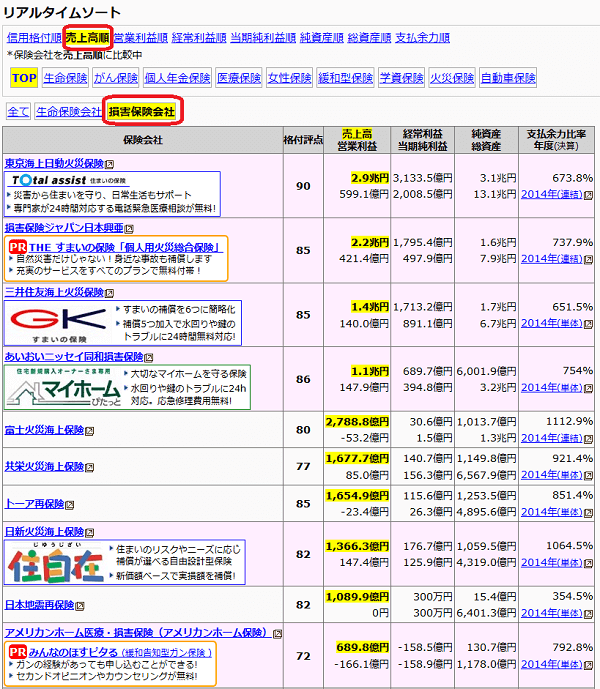Show 全て companies filter

(x=18, y=112)
